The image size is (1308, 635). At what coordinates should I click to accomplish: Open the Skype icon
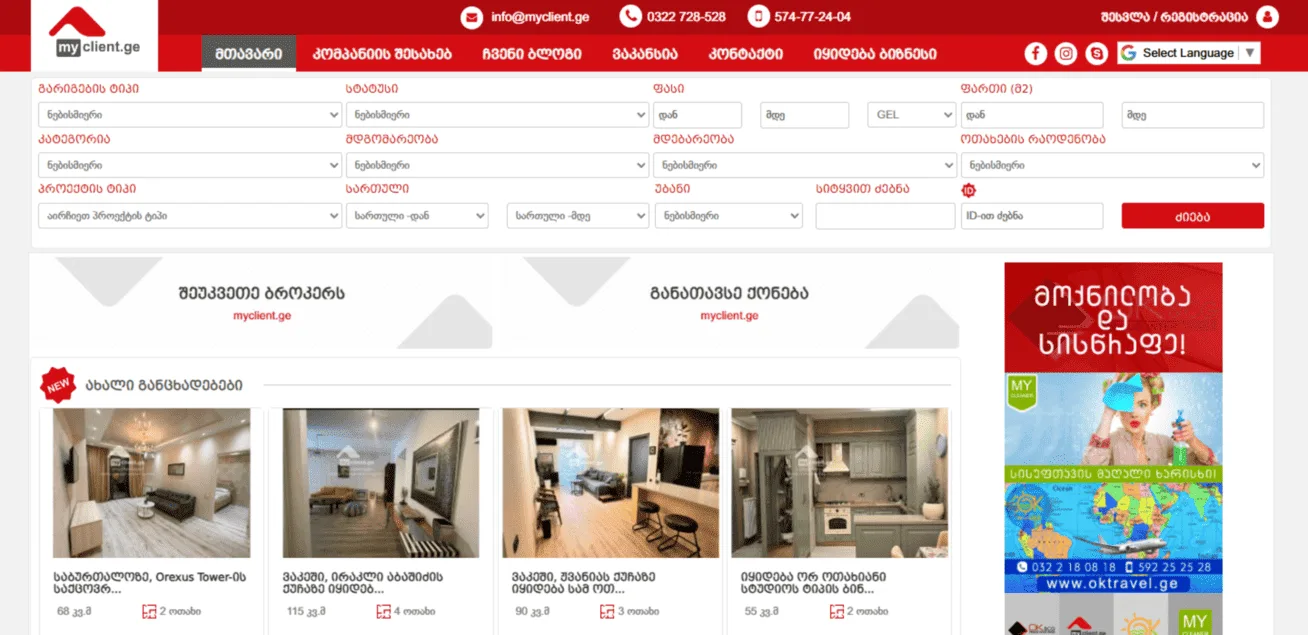pos(1097,54)
